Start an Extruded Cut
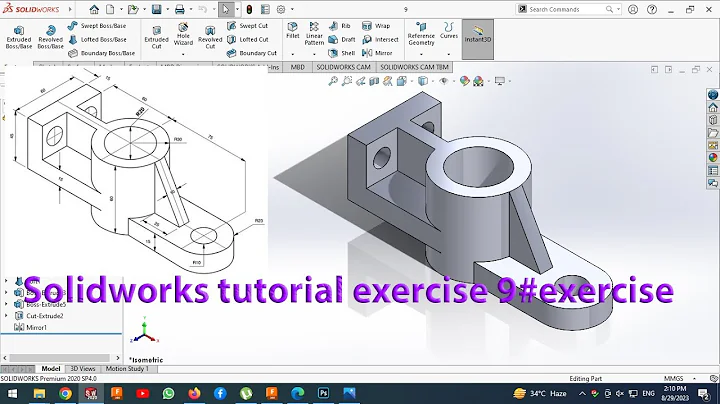Viewport: 720px width, 404px height. [x=157, y=38]
